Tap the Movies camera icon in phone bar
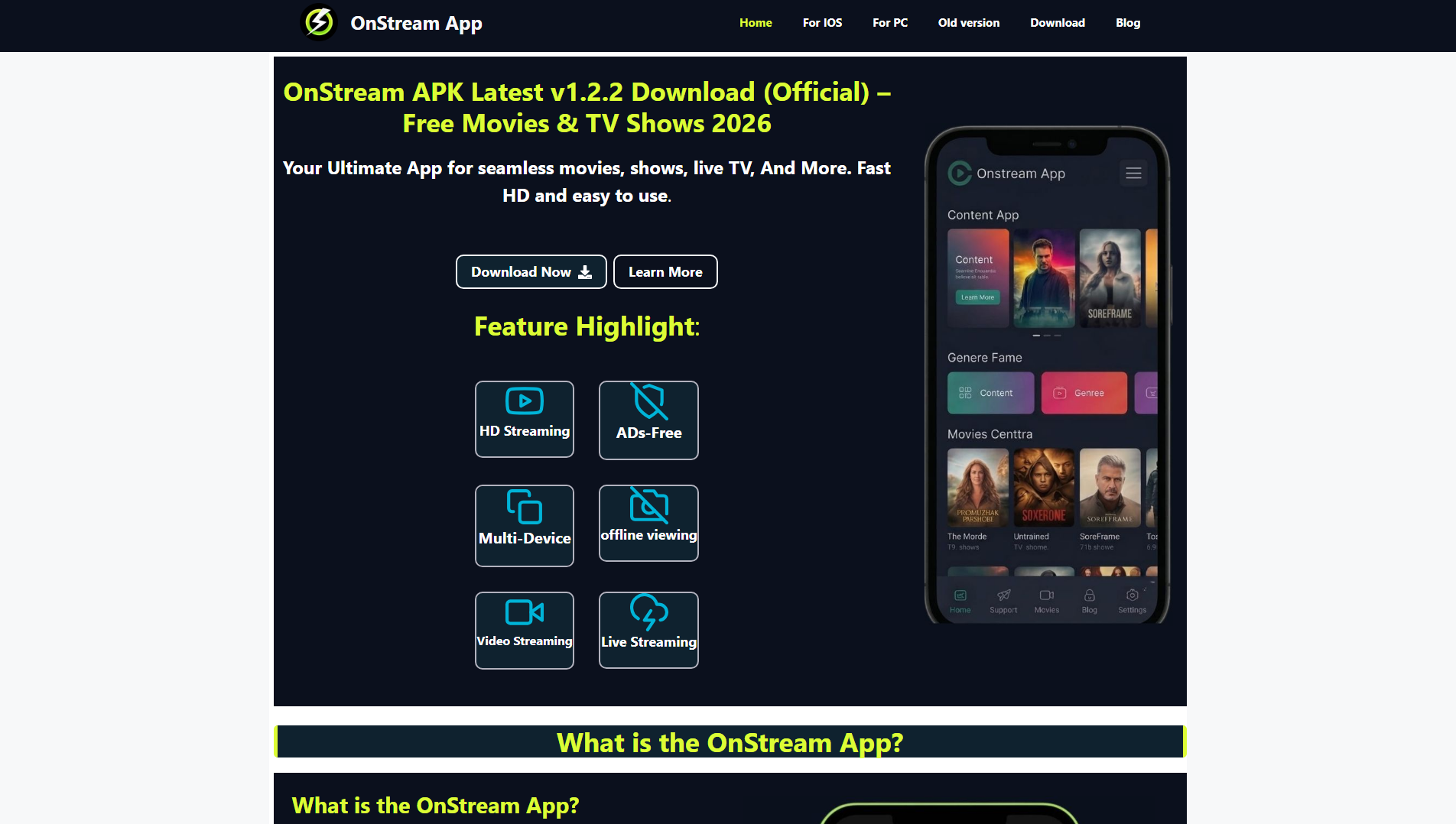The width and height of the screenshot is (1456, 824). tap(1047, 595)
